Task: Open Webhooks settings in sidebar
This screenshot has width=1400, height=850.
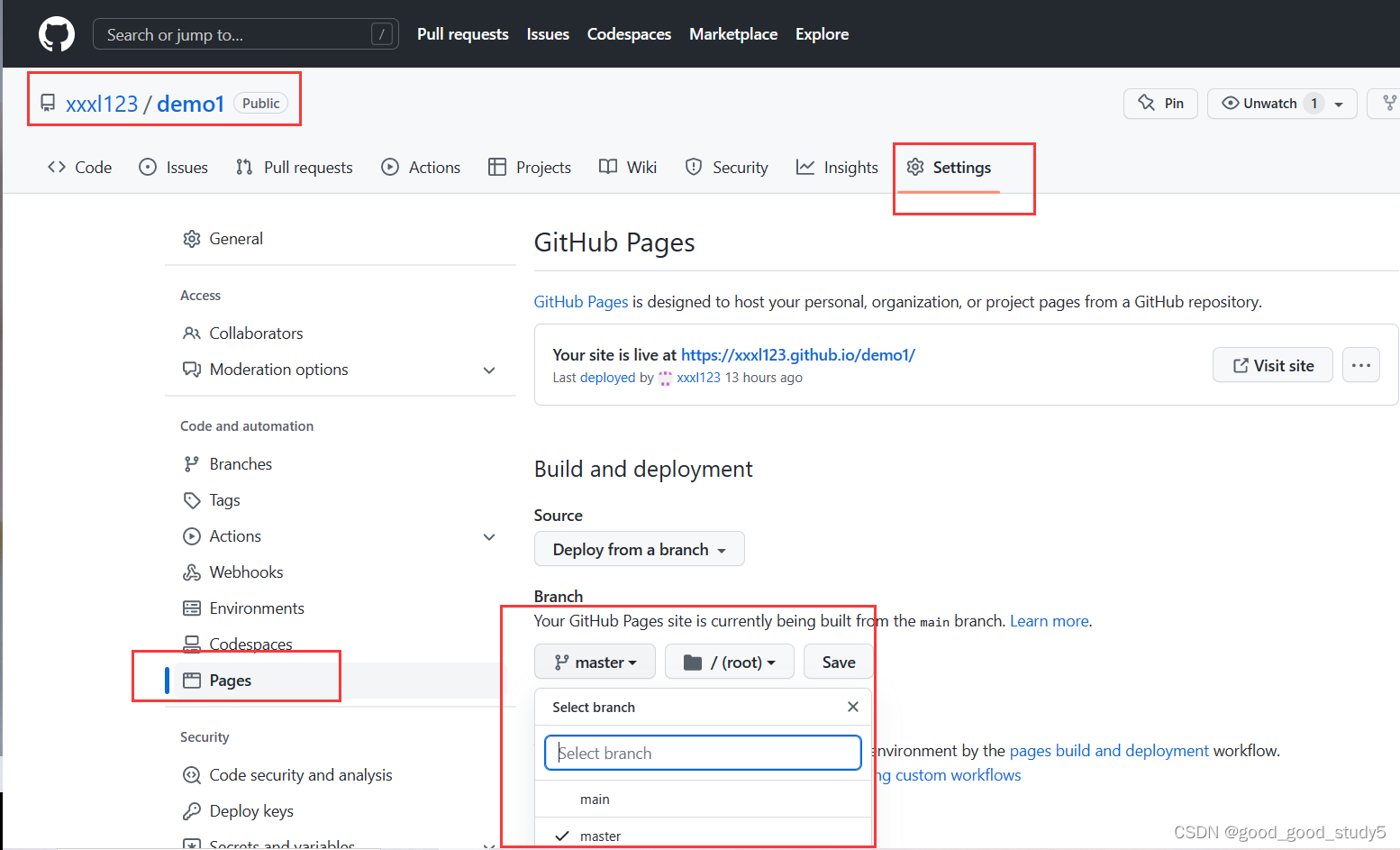Action: click(246, 572)
